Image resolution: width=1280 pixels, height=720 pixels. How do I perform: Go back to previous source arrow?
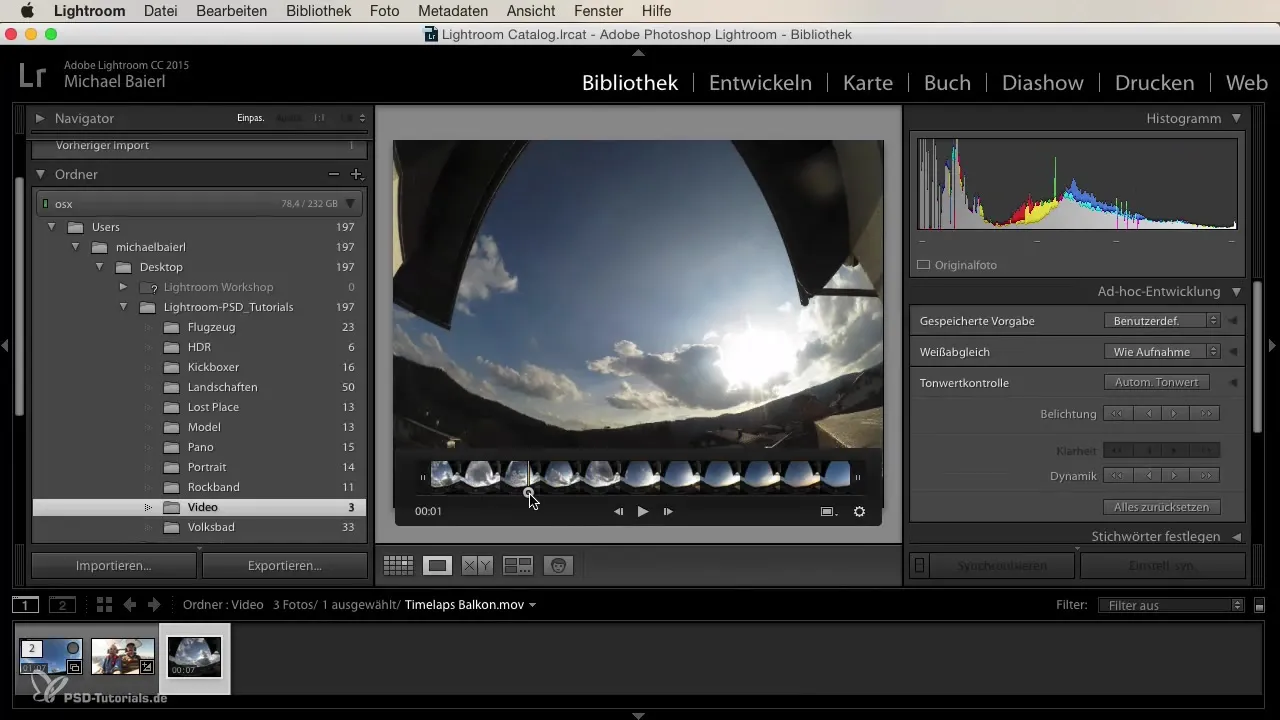[x=130, y=605]
